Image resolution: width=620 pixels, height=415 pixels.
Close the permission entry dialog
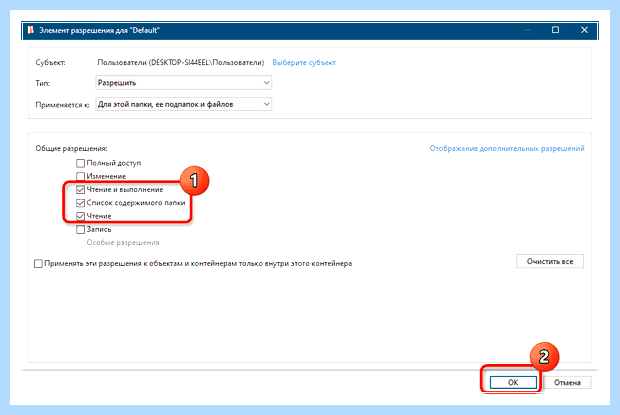point(584,30)
